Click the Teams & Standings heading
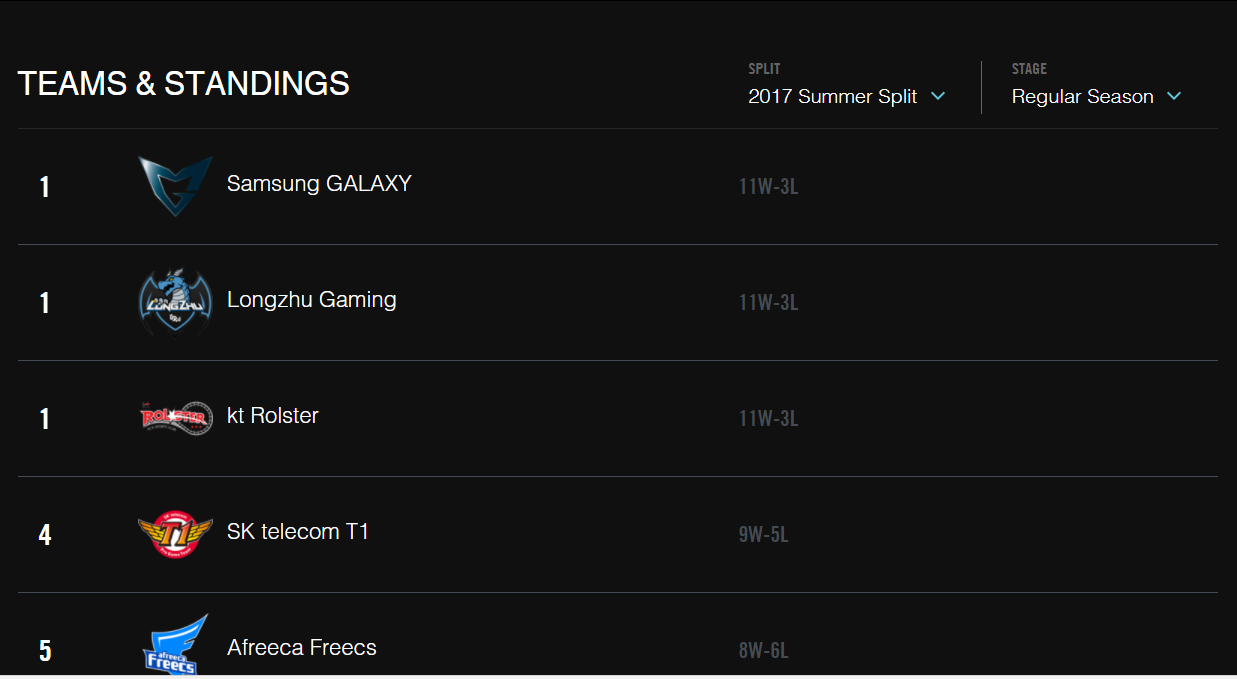Image resolution: width=1237 pixels, height=679 pixels. coord(184,83)
